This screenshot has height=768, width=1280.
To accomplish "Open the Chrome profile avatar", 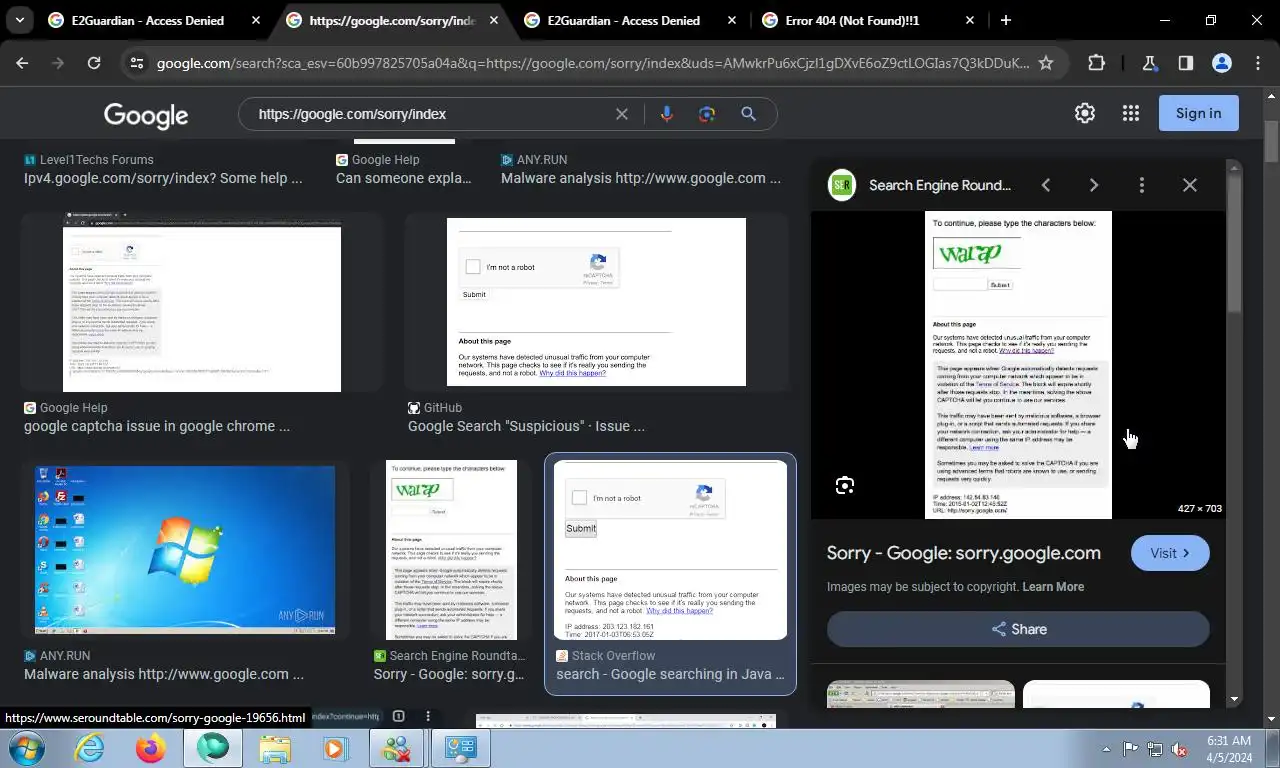I will (1221, 63).
